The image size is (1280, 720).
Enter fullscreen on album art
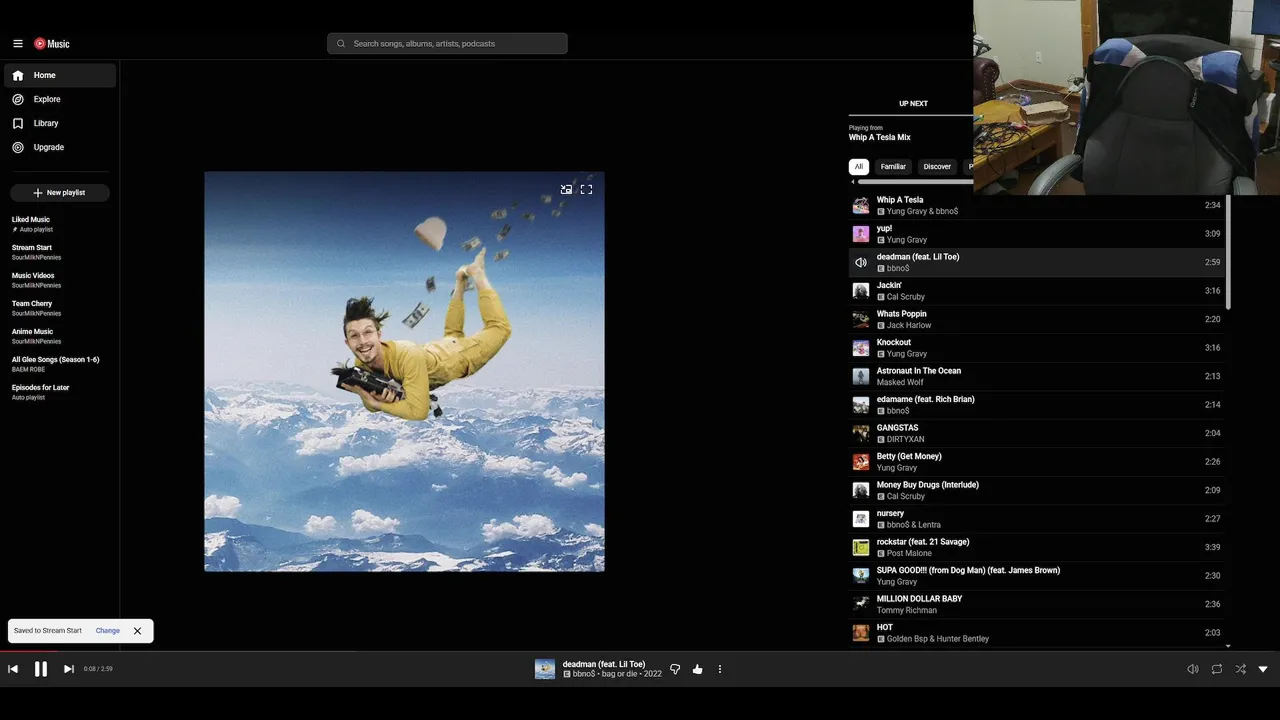587,189
